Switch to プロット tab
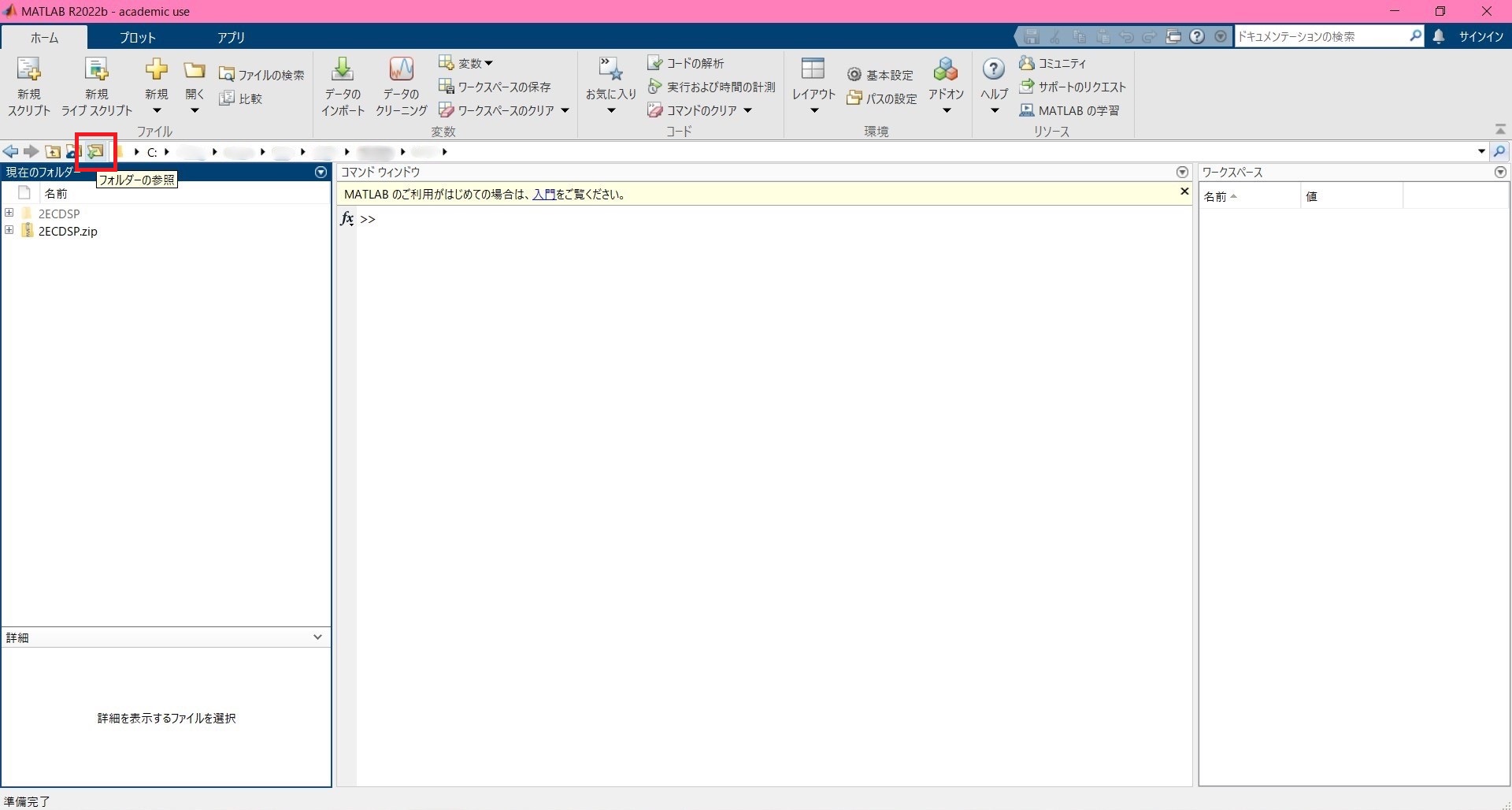The image size is (1512, 810). (138, 37)
